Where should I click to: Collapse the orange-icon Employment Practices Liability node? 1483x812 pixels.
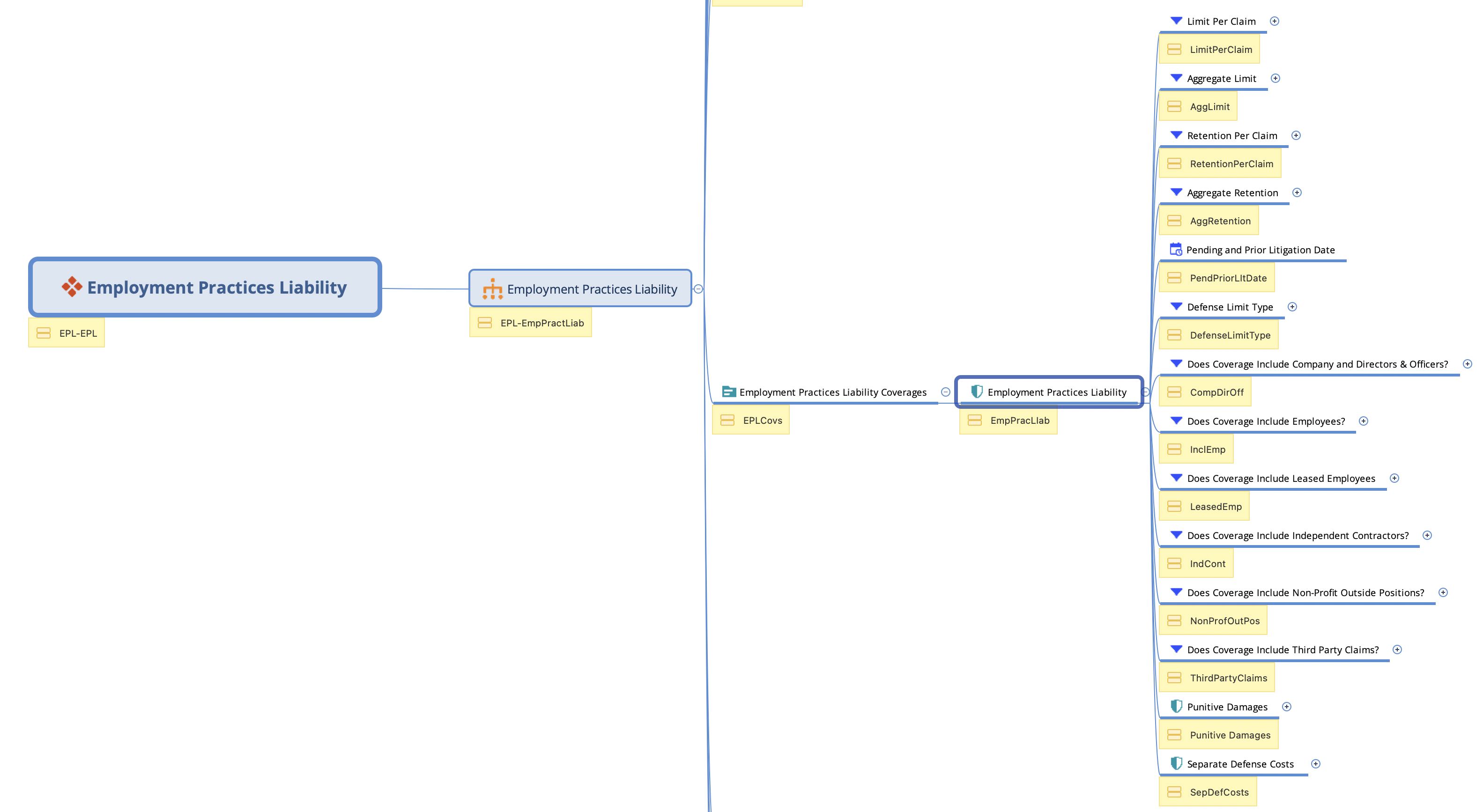pyautogui.click(x=698, y=289)
